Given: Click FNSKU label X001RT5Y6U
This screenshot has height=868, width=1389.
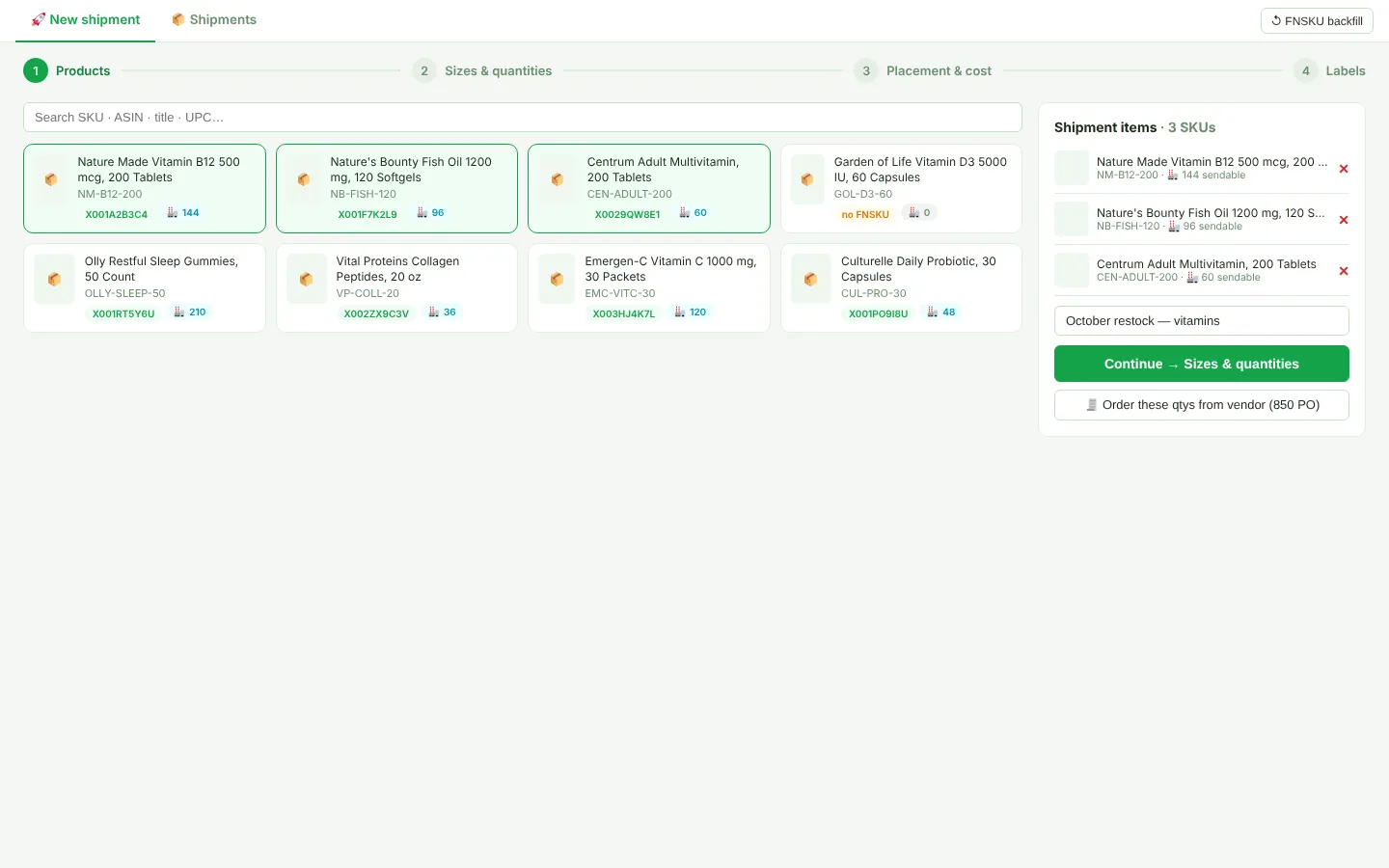Looking at the screenshot, I should (x=123, y=313).
